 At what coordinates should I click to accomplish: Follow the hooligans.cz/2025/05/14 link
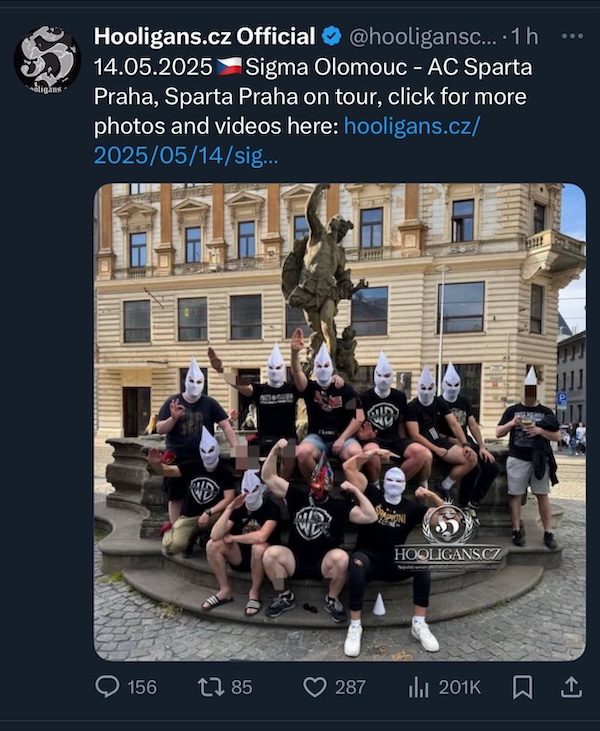coord(287,140)
